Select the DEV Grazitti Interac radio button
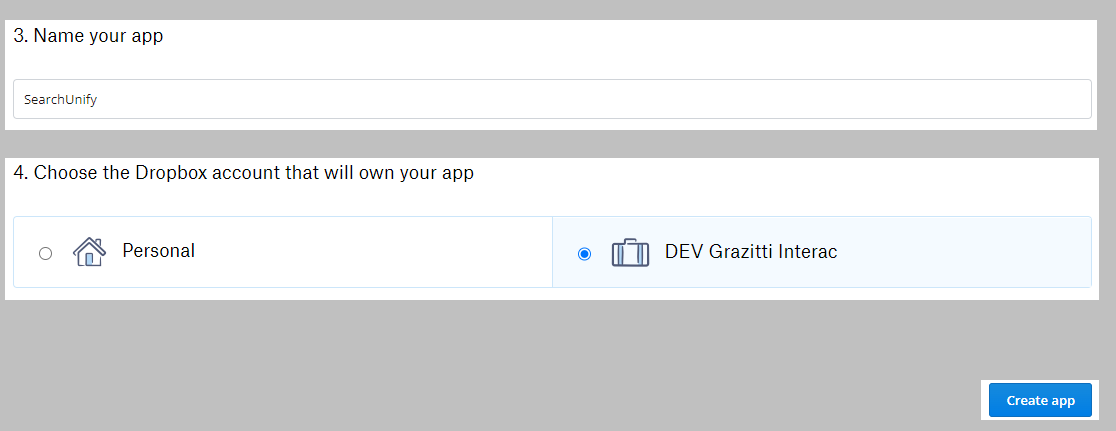Image resolution: width=1116 pixels, height=431 pixels. pos(585,254)
